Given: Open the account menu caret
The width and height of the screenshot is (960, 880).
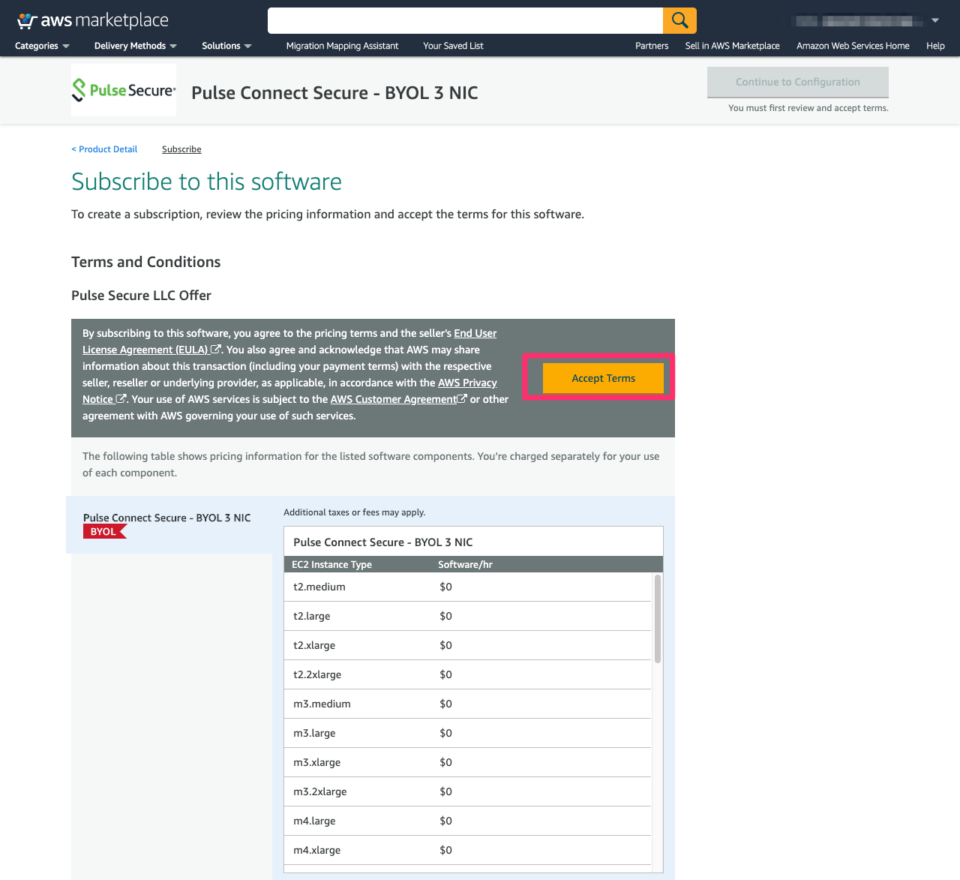Looking at the screenshot, I should click(936, 19).
